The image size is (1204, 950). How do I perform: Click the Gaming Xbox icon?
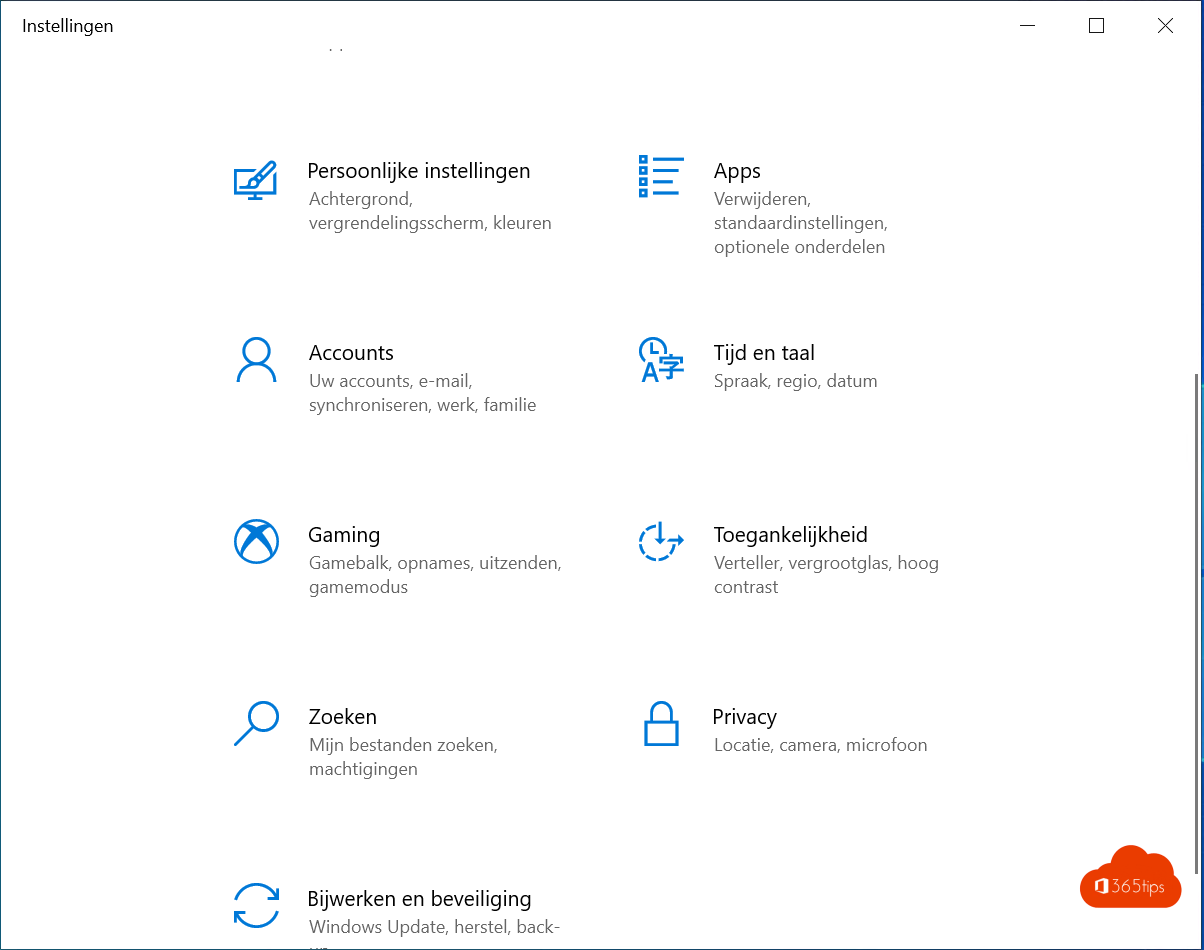coord(256,542)
